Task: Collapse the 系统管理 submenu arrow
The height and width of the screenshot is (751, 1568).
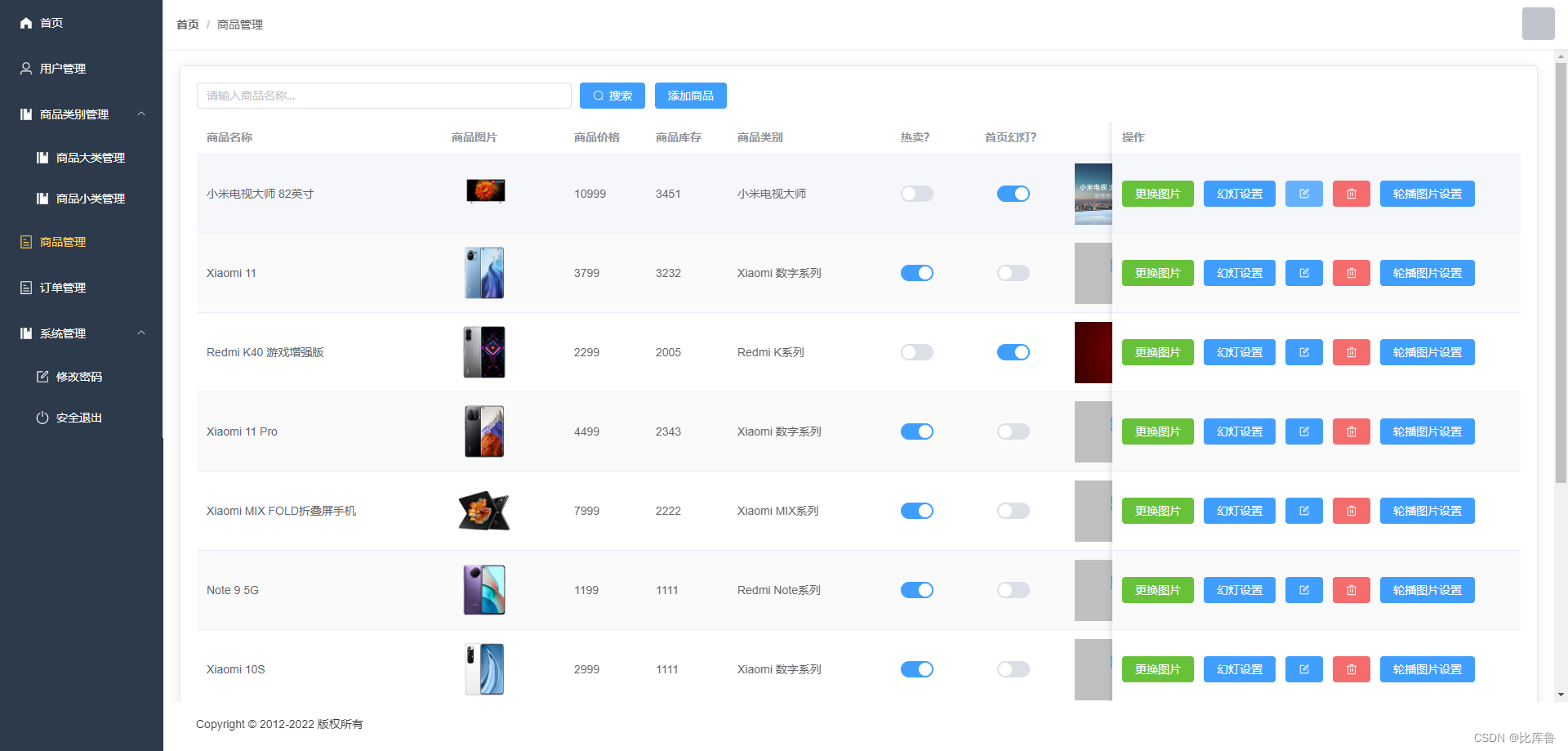Action: (141, 333)
